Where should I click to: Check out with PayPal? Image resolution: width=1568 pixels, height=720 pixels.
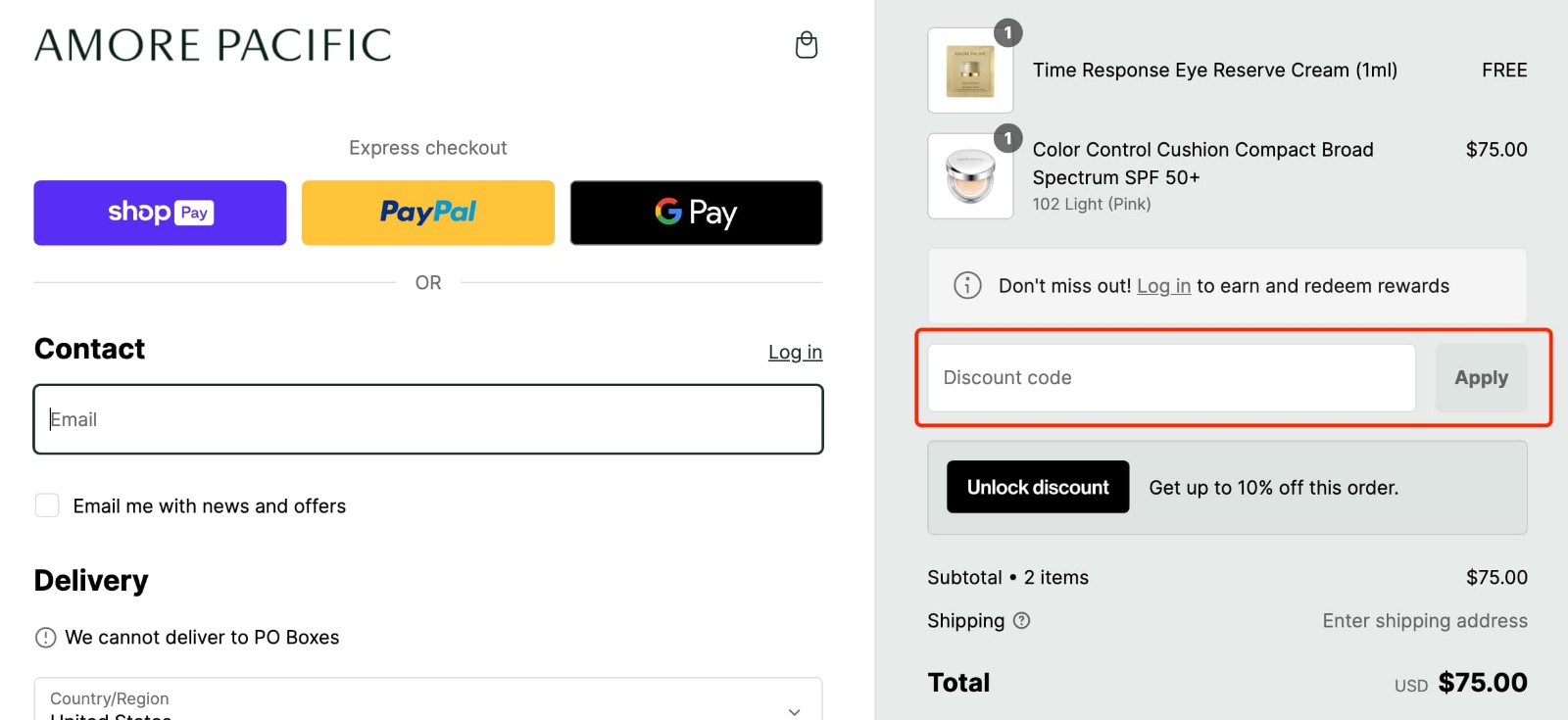427,213
